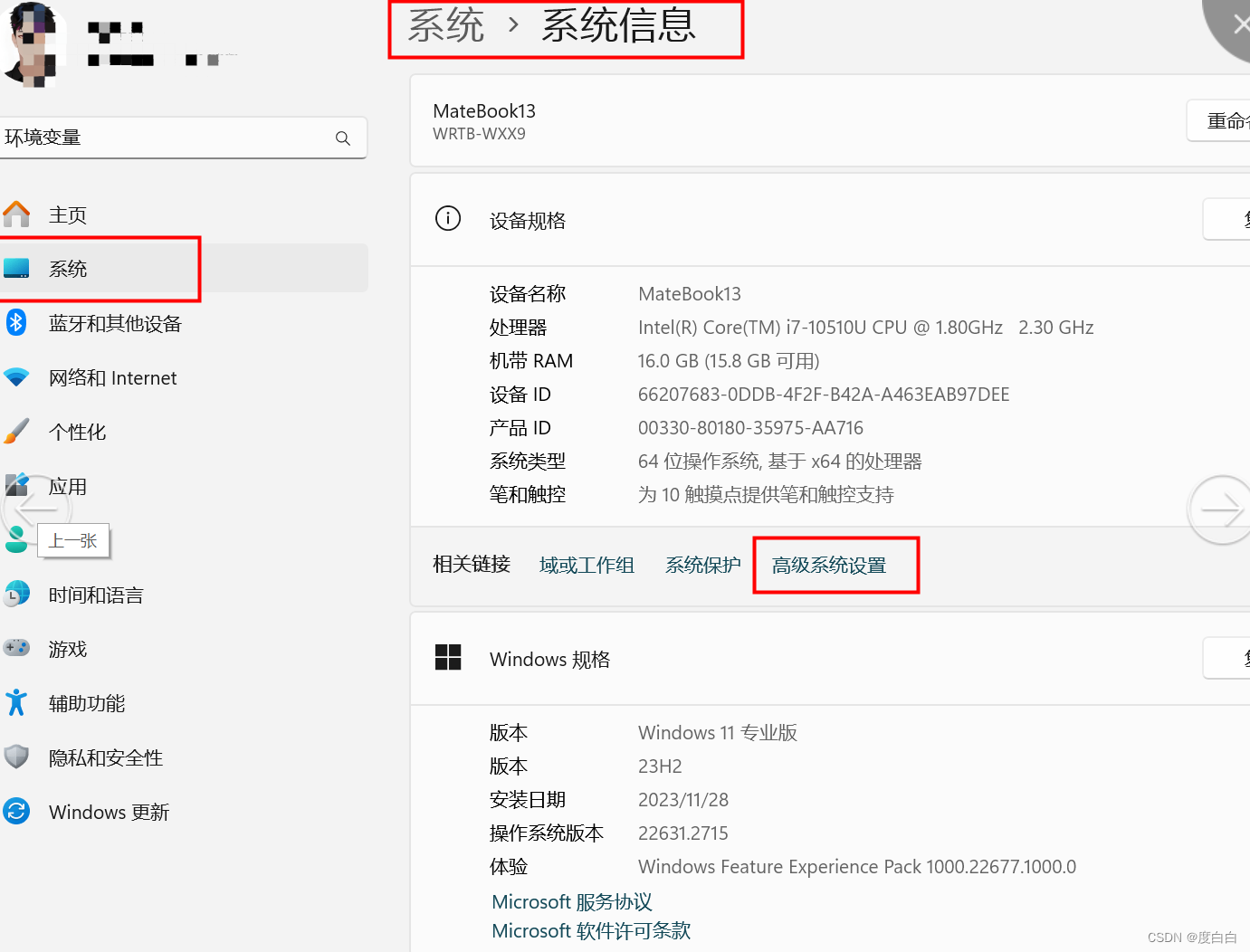This screenshot has height=952, width=1250.
Task: Click the accessibility figure icon
Action: tap(16, 703)
